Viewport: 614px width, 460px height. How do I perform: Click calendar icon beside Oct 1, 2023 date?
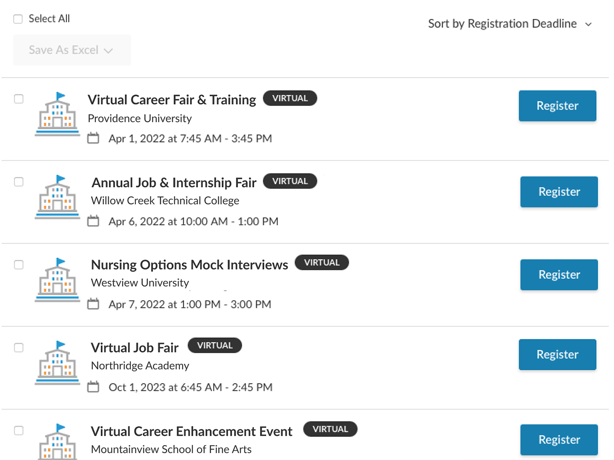[94, 388]
